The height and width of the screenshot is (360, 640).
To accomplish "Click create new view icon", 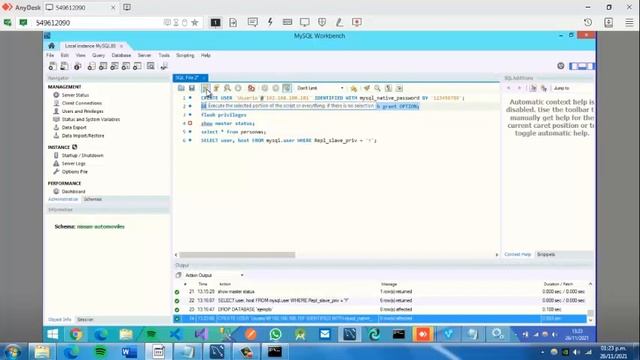I will 114,66.
